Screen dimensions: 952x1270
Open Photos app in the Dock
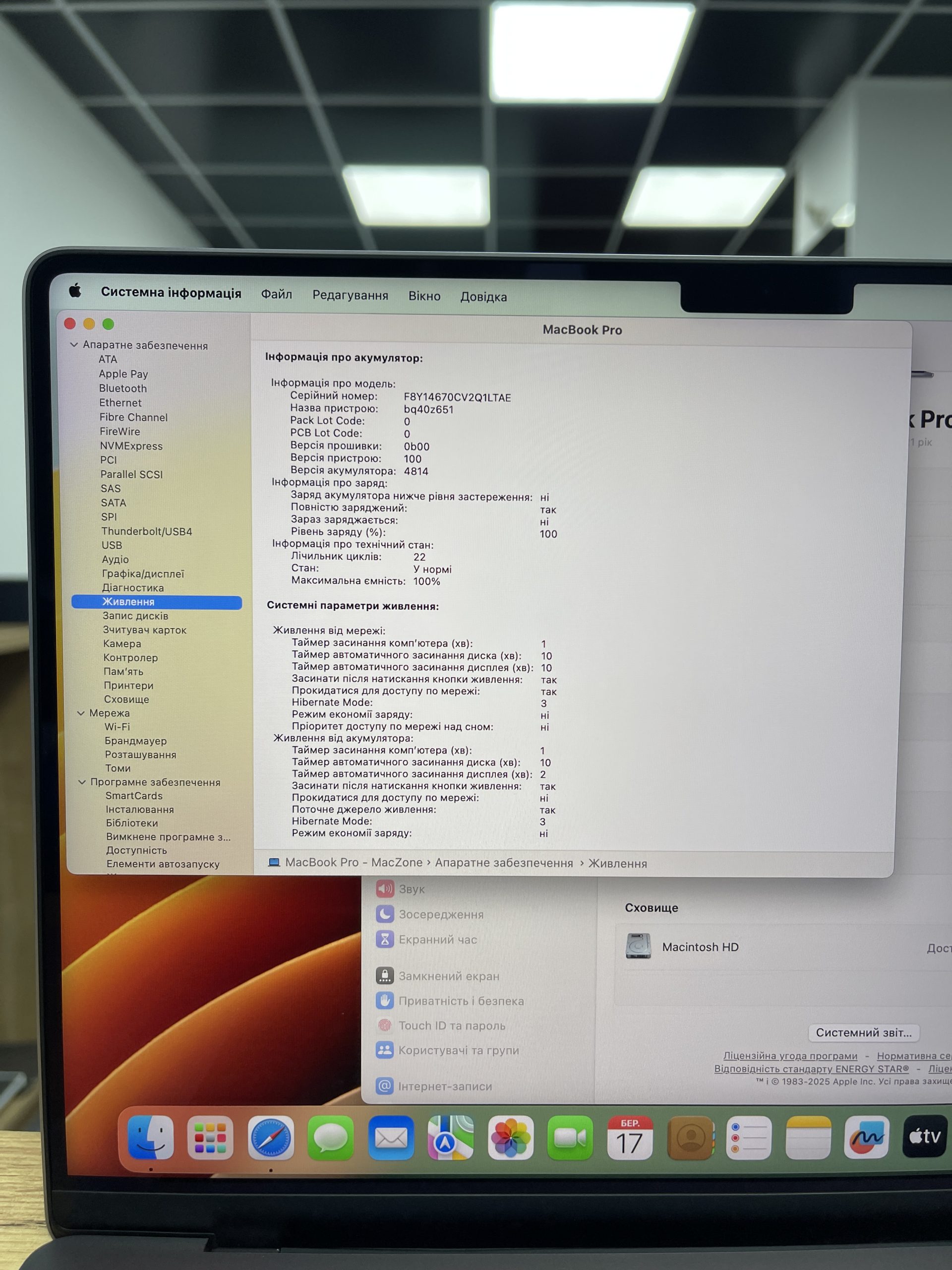coord(510,1138)
